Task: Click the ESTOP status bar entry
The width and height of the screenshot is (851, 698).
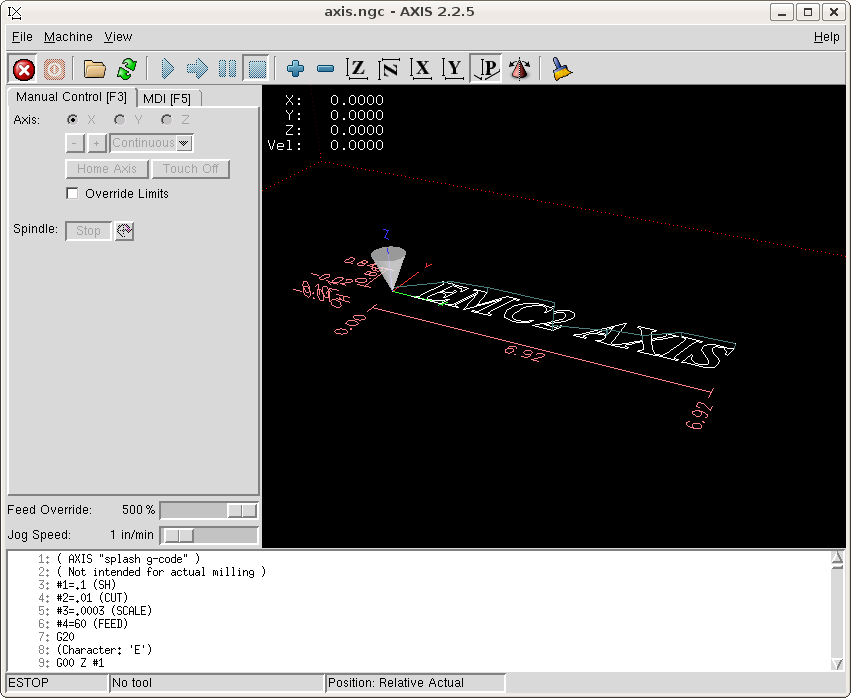Action: coord(57,683)
